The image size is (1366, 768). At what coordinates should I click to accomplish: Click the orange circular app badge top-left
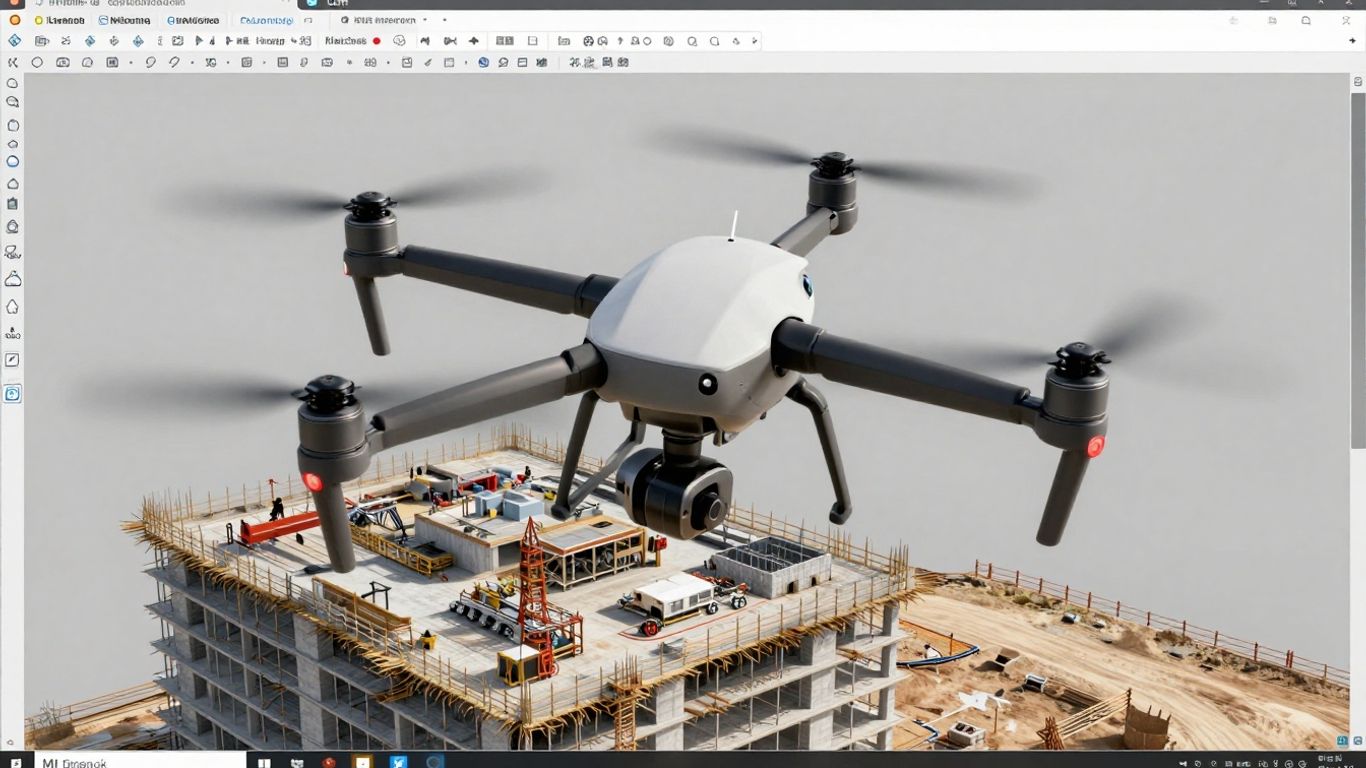tap(14, 19)
